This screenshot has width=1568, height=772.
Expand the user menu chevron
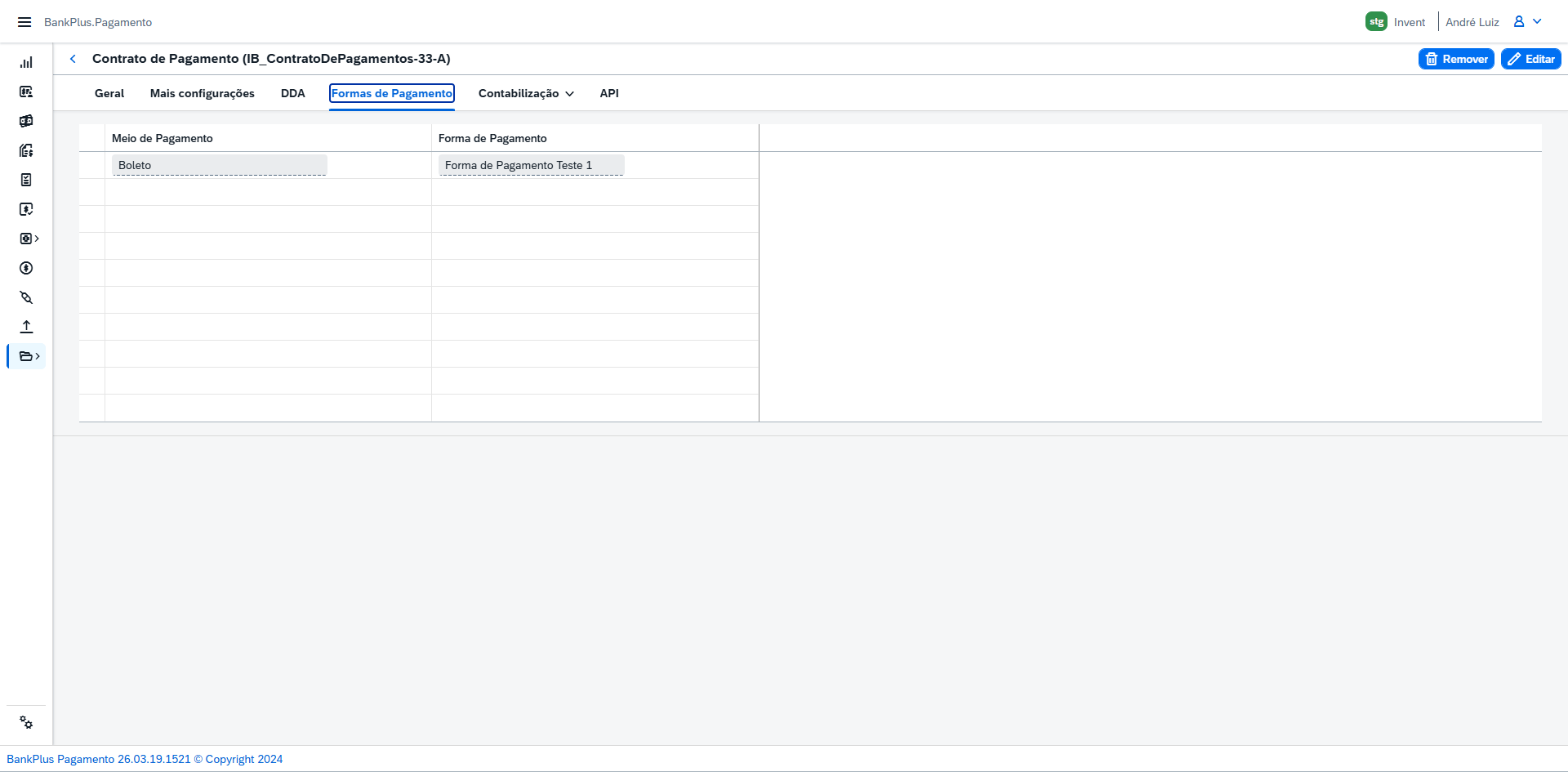point(1537,22)
